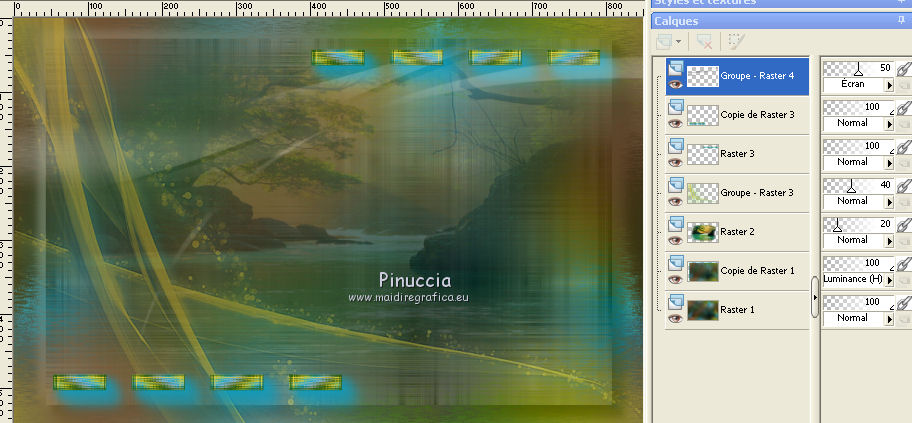This screenshot has height=423, width=912.
Task: Toggle the Calques panel pin icon
Action: (902, 20)
